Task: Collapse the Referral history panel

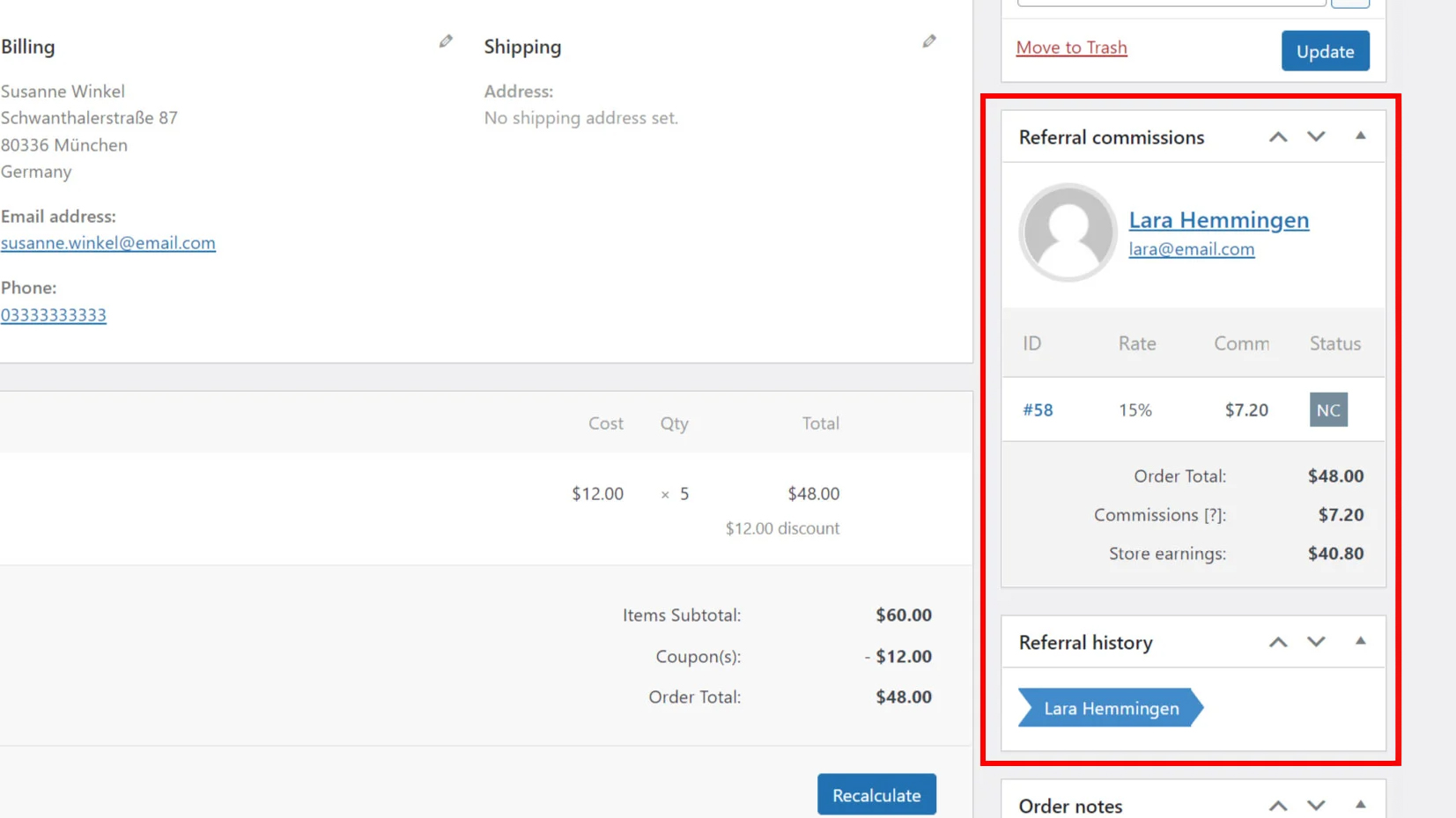Action: [x=1360, y=642]
